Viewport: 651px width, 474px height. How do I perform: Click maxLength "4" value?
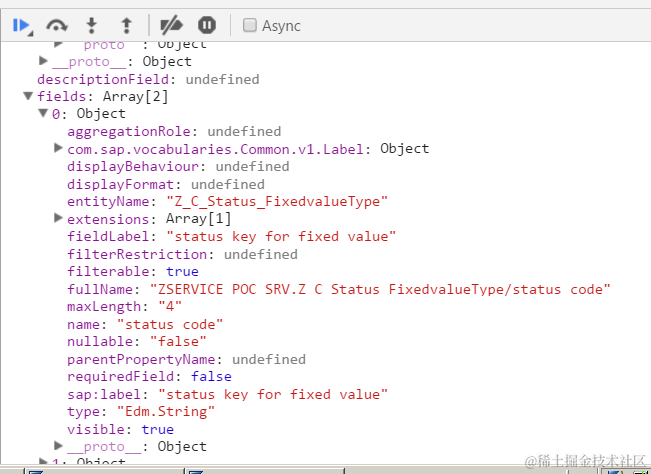[x=170, y=307]
